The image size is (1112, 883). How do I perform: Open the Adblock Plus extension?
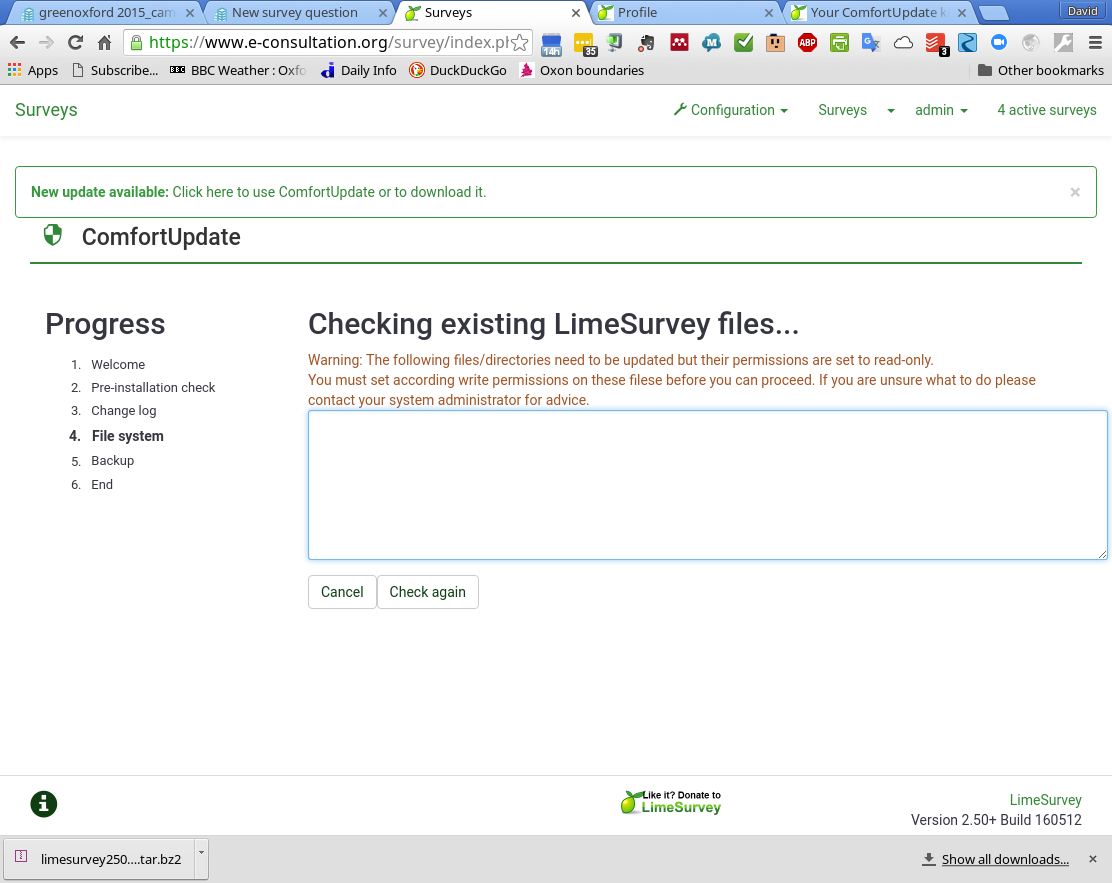click(x=807, y=43)
